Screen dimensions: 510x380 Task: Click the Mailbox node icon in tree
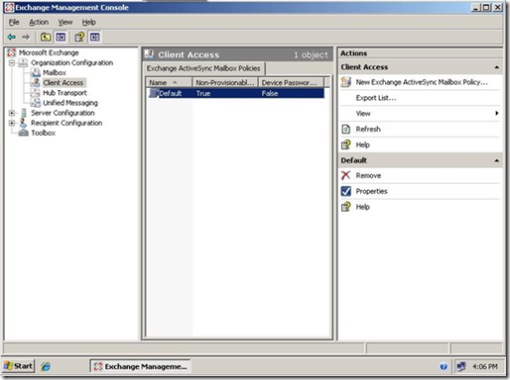[x=35, y=73]
